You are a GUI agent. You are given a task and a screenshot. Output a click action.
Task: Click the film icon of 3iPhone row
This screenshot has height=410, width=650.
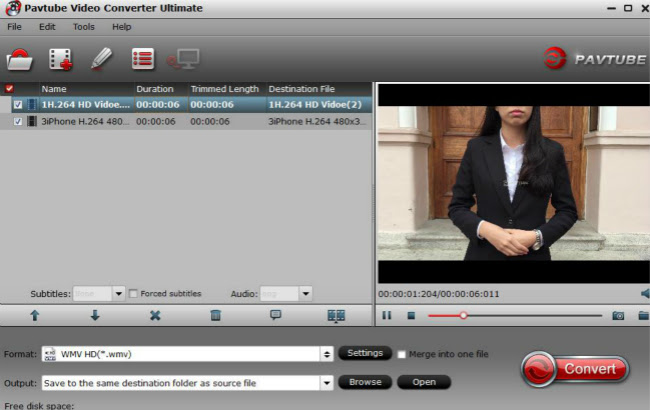tap(32, 121)
